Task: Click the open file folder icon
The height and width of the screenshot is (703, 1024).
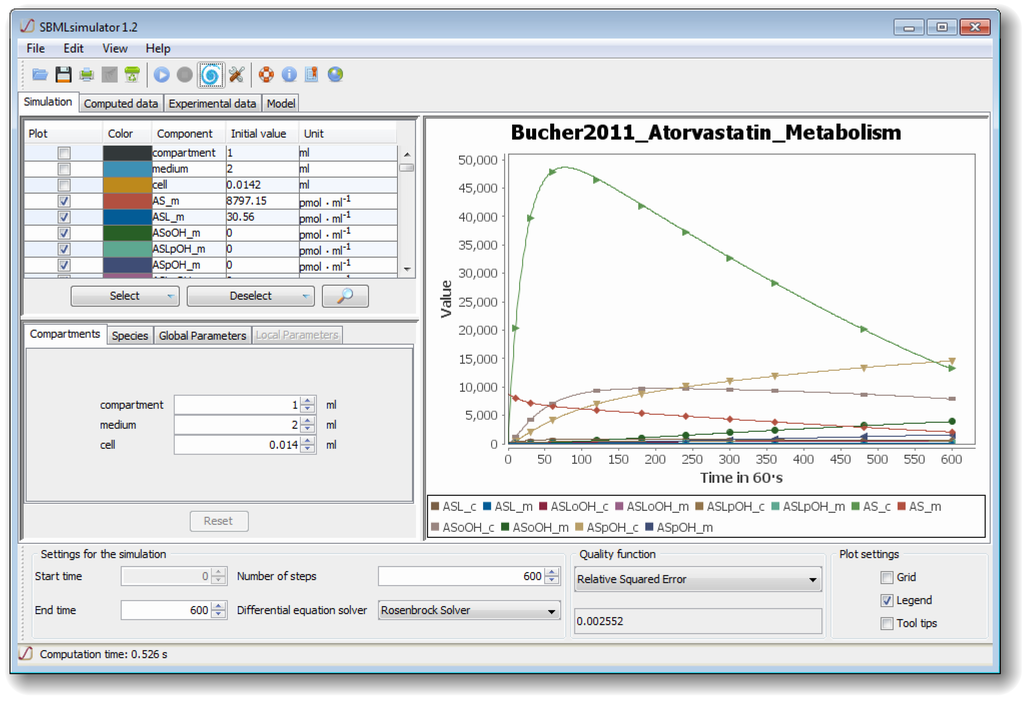Action: 40,74
